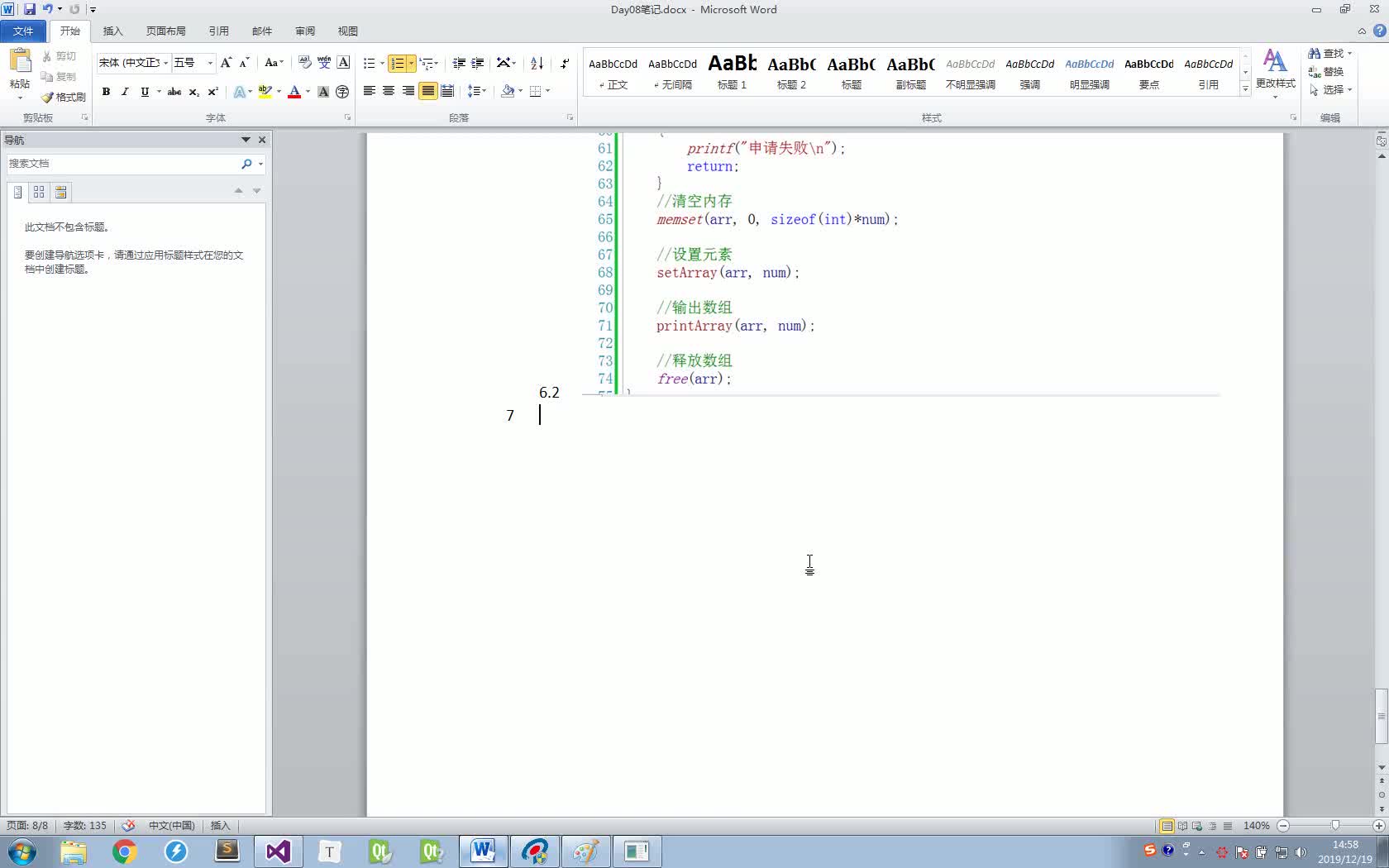The image size is (1389, 868).
Task: Browse search results tab in navigation pane
Action: pos(60,192)
